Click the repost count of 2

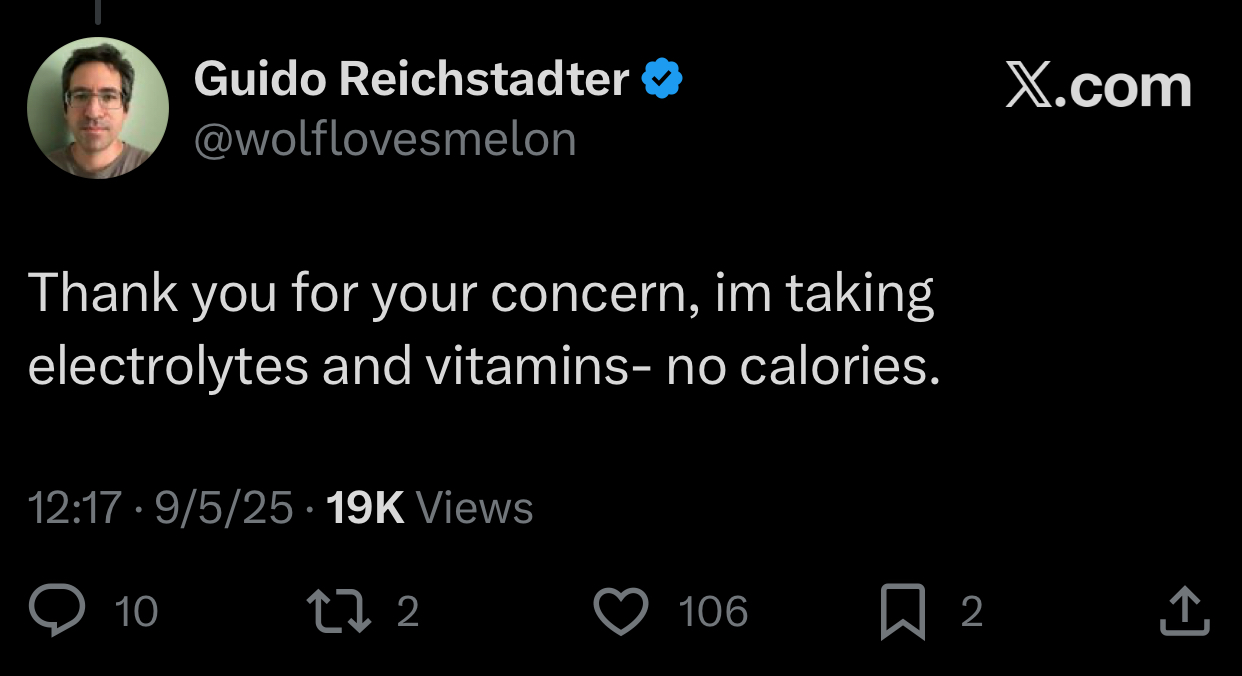(x=407, y=612)
